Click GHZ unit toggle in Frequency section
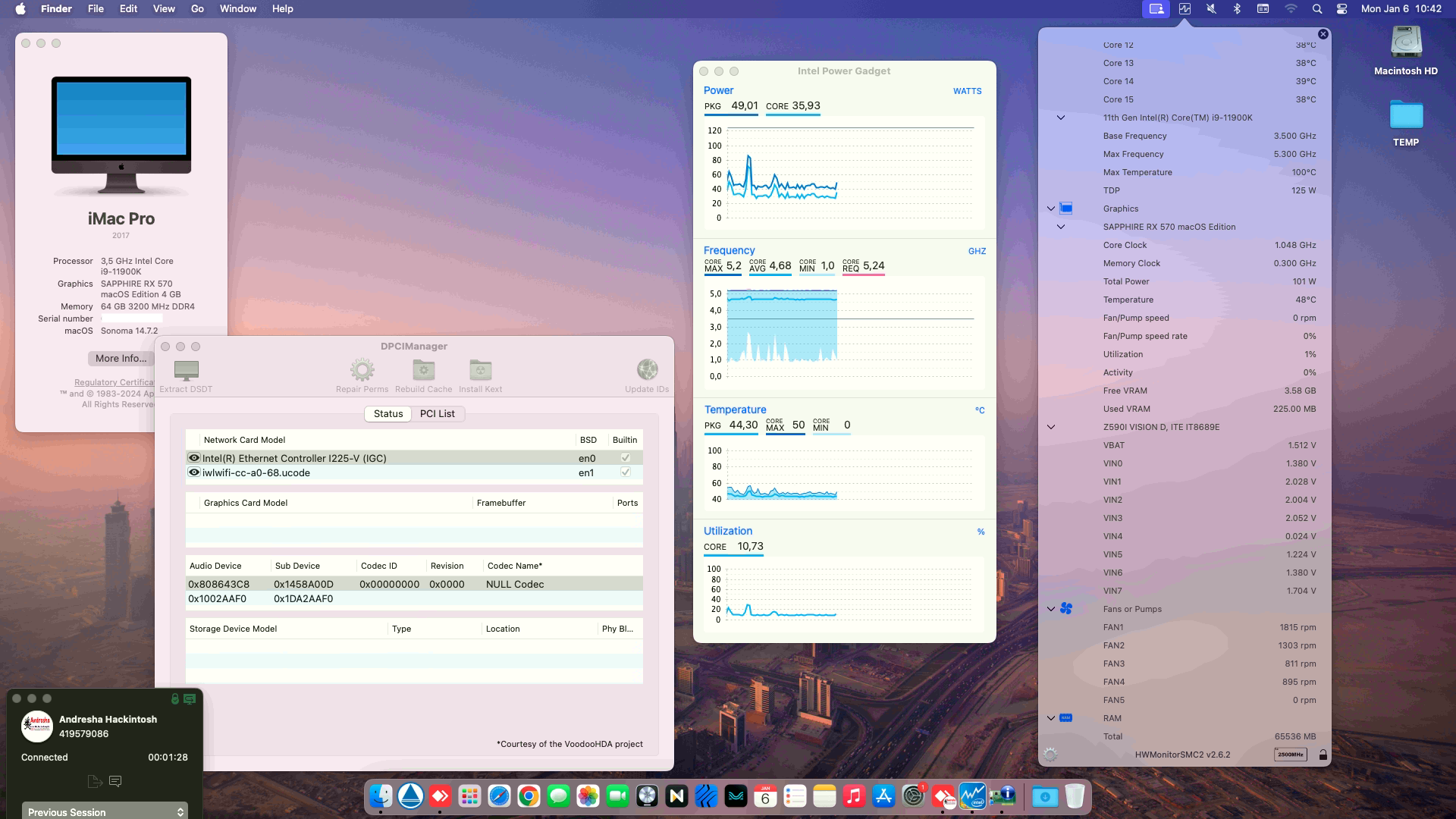This screenshot has width=1456, height=819. (x=977, y=251)
